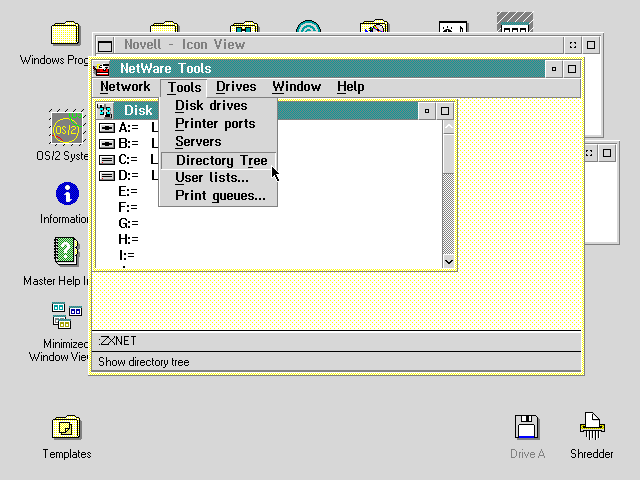Screen dimensions: 640x480
Task: Maximize the Disk drives child window
Action: pos(445,111)
